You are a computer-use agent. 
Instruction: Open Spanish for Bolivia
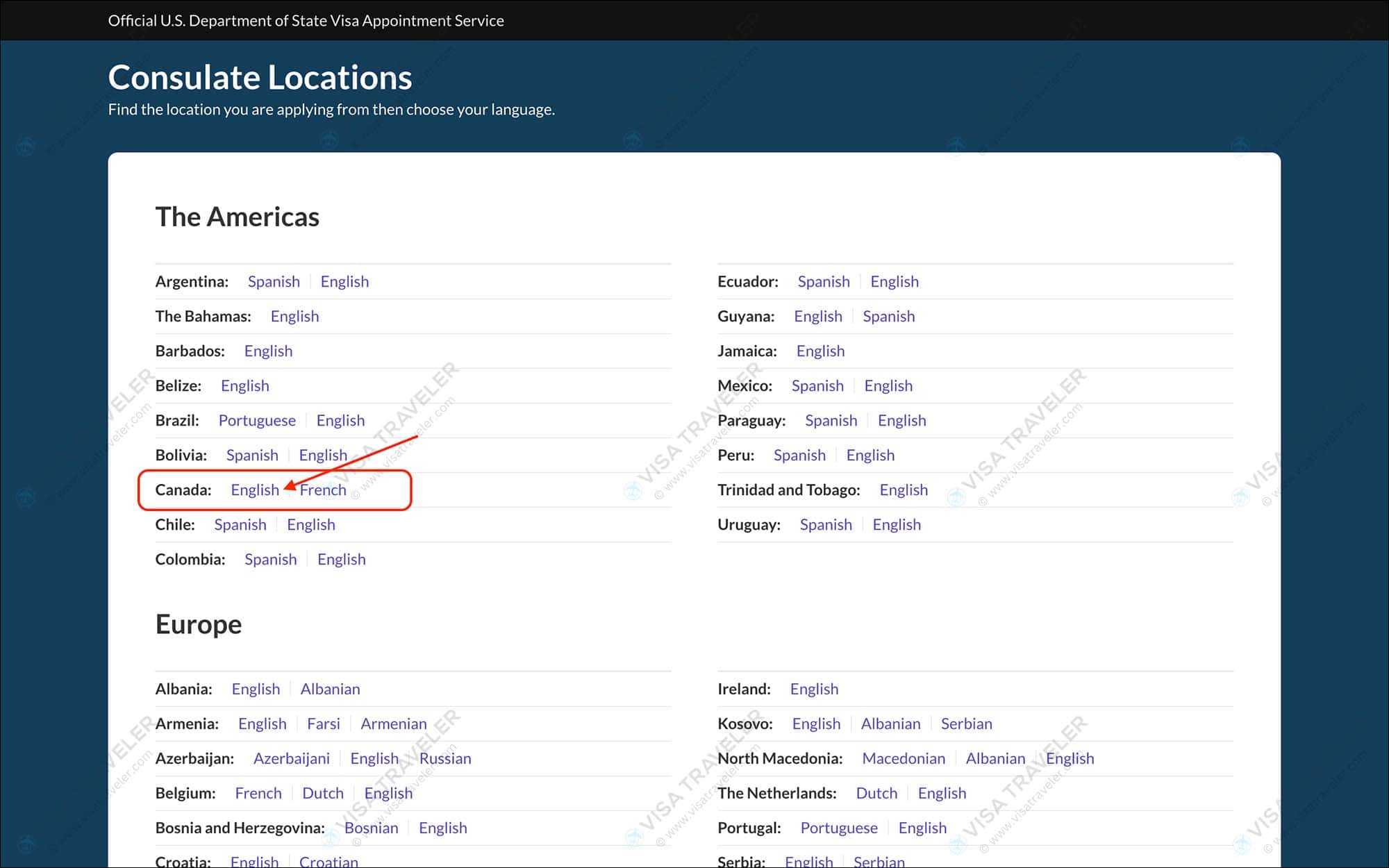(x=252, y=455)
